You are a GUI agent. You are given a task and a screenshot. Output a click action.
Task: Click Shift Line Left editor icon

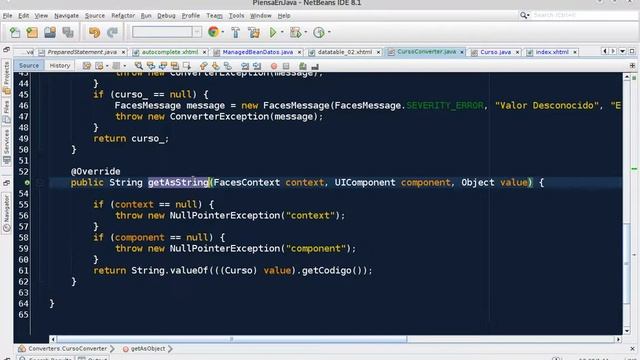click(x=245, y=66)
